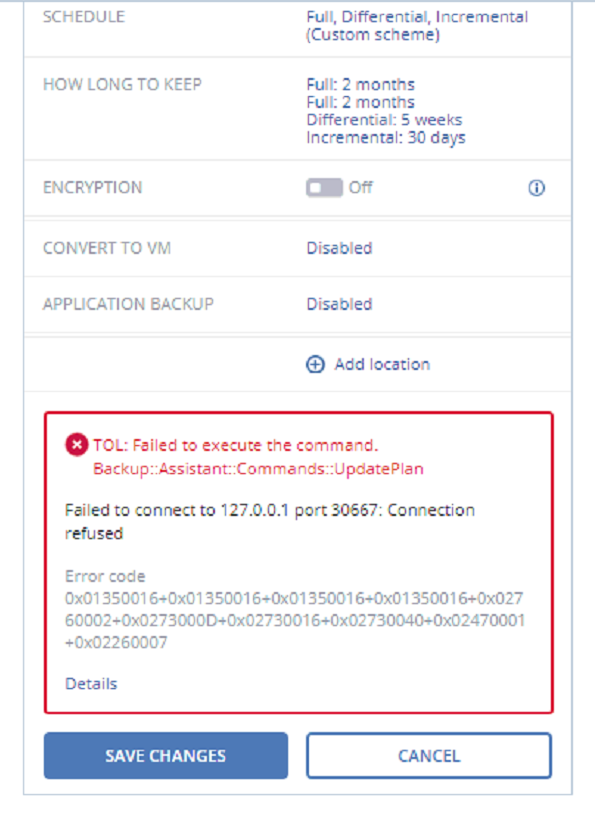
Task: Click the plus icon beside Add location
Action: [315, 364]
